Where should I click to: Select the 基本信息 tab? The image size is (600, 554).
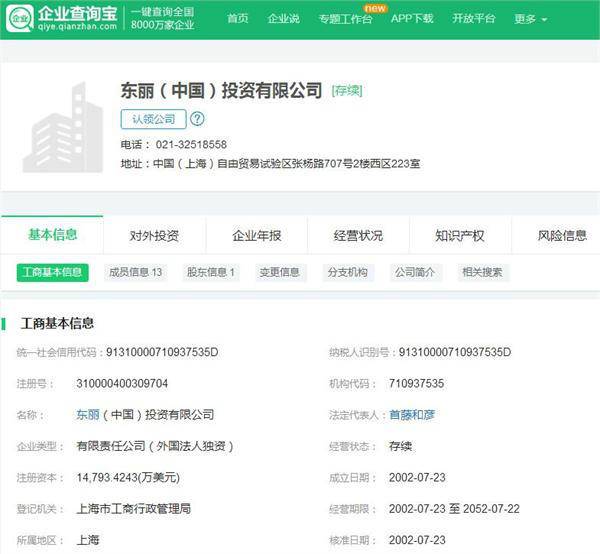click(52, 235)
